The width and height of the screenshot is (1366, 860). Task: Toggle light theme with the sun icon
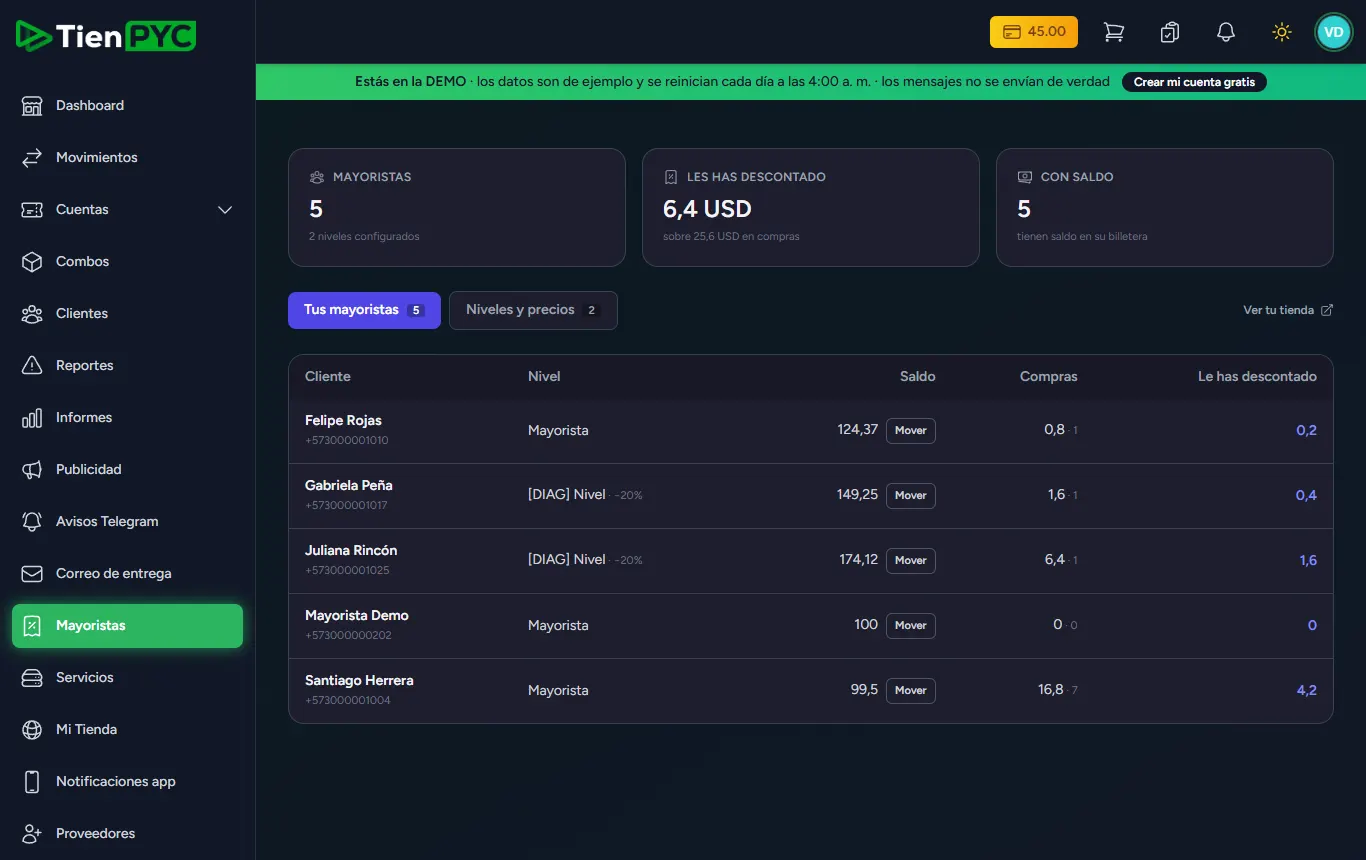click(1281, 32)
